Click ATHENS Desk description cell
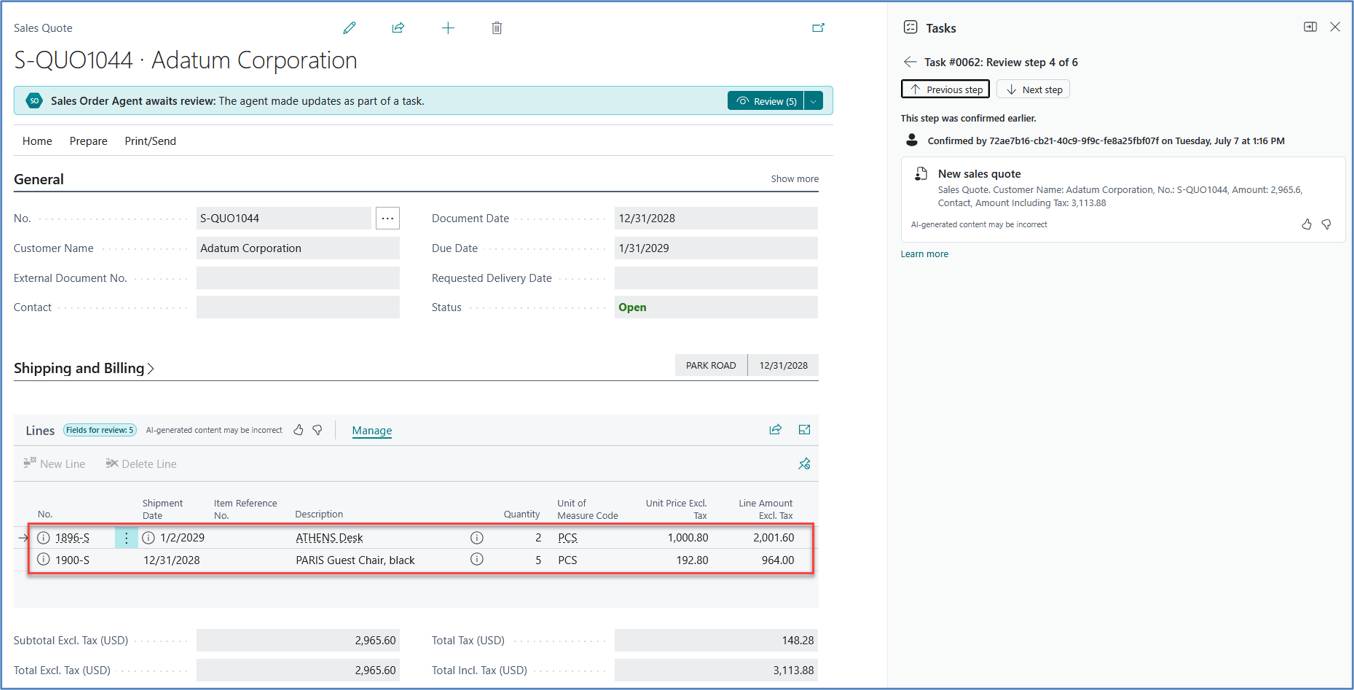This screenshot has height=690, width=1354. pyautogui.click(x=329, y=538)
